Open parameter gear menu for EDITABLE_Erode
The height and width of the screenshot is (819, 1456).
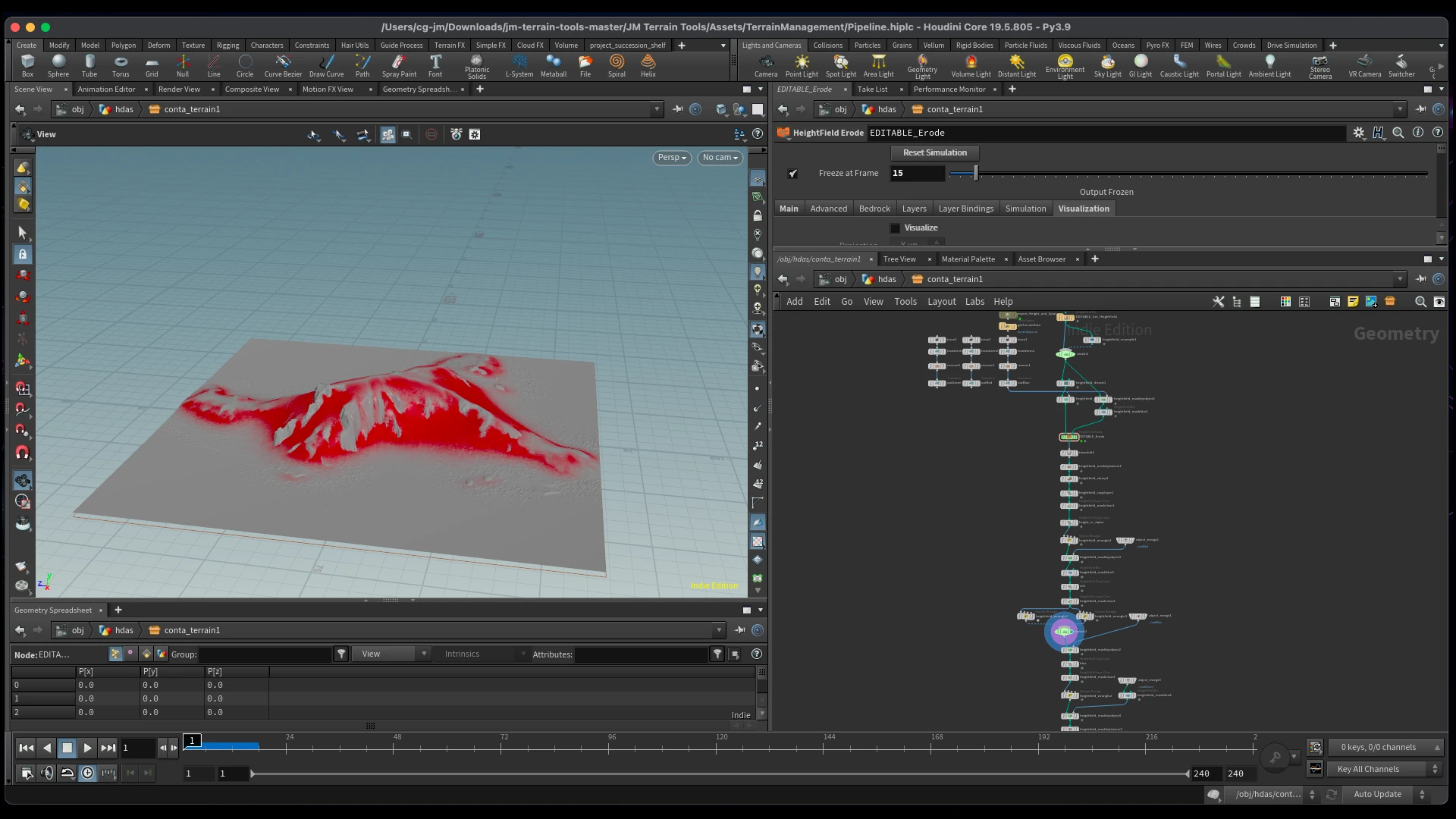(1358, 133)
